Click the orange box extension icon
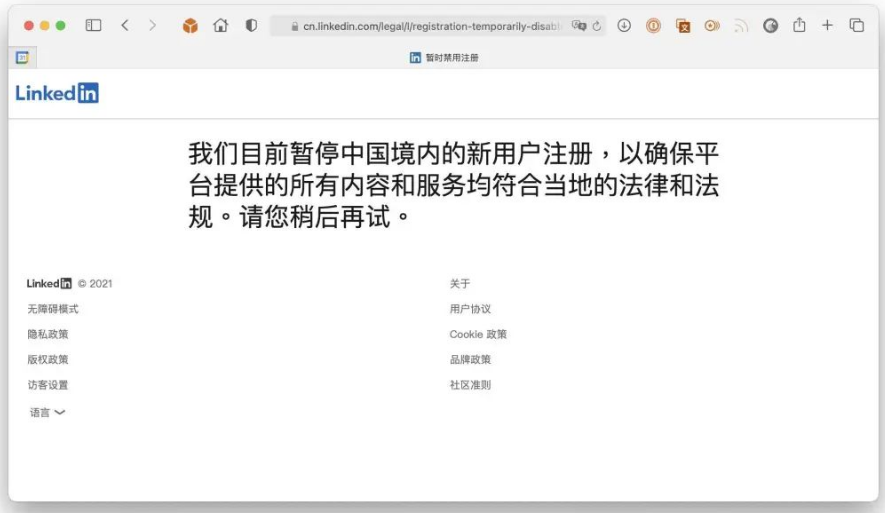Image resolution: width=885 pixels, height=513 pixels. tap(190, 26)
